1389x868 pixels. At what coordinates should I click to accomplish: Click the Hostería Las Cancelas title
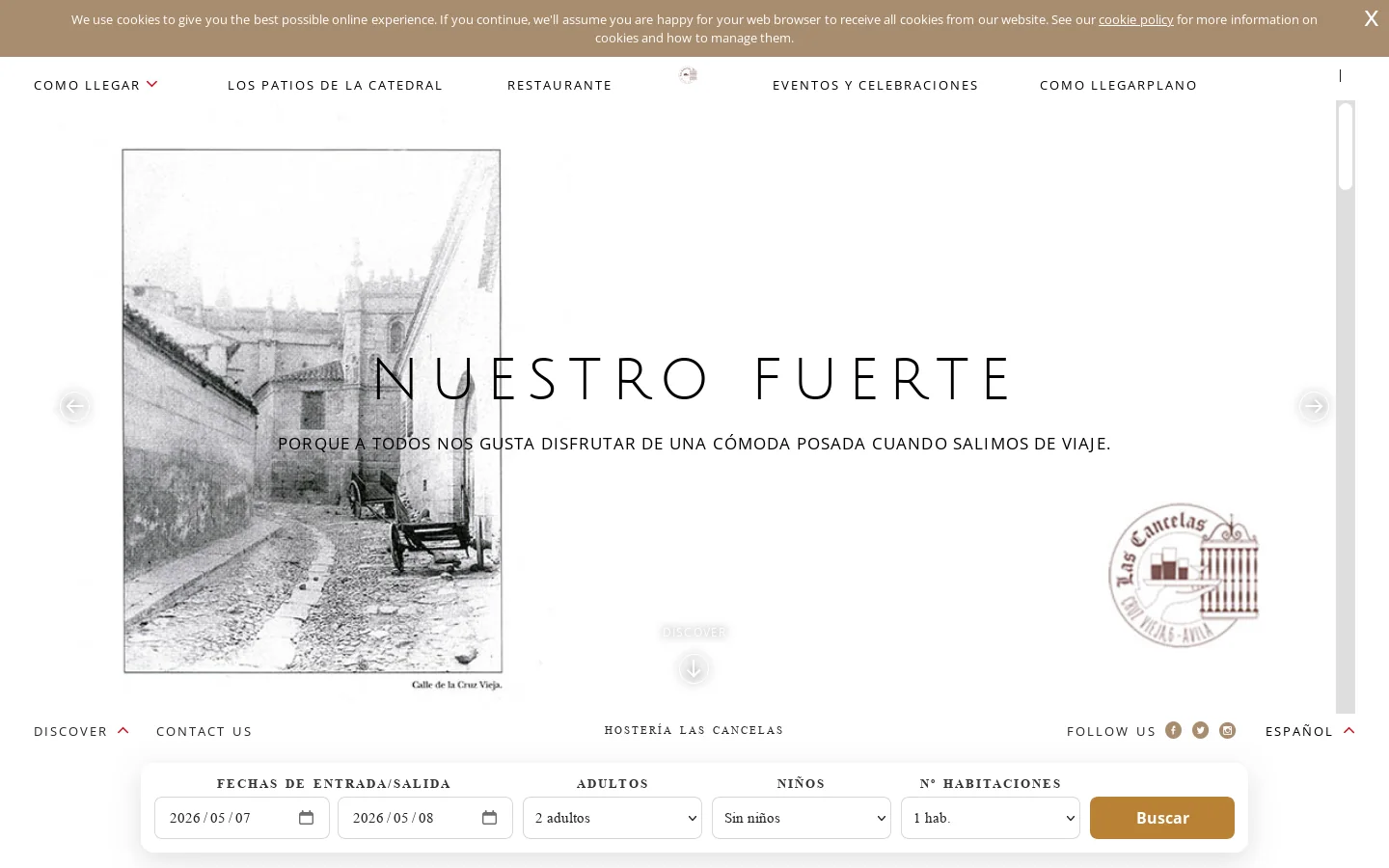pyautogui.click(x=694, y=730)
